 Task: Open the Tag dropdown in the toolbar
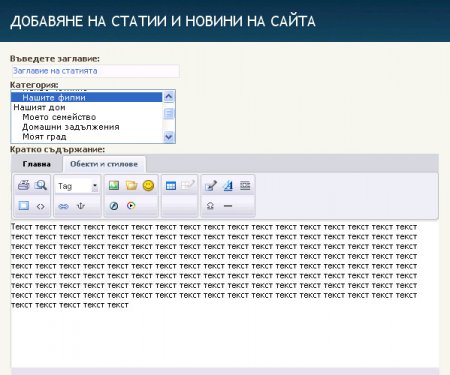point(77,186)
